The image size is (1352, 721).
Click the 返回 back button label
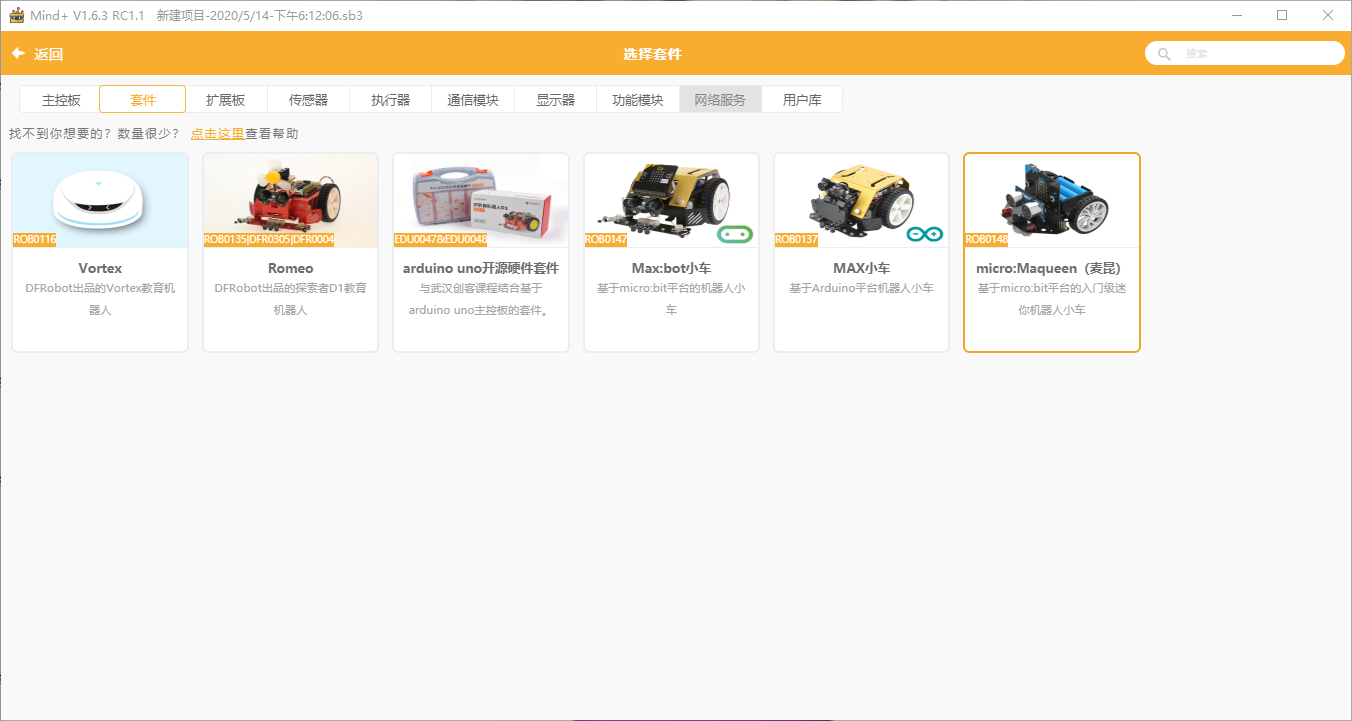(49, 54)
